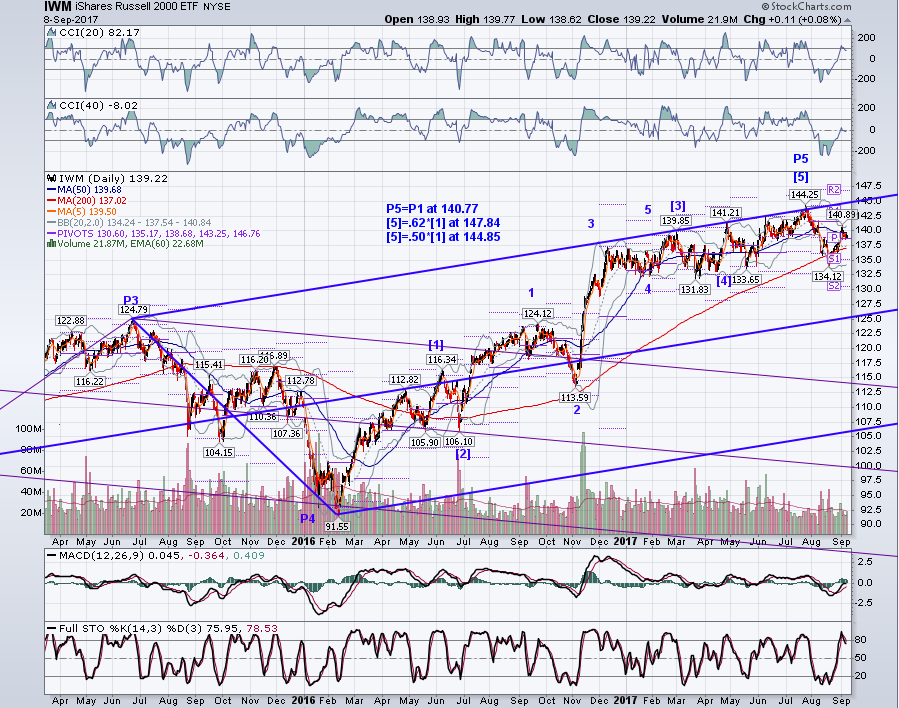Click the '[5]=.50*[1] at 144.85' annotation
Screen dimensions: 899x708
pos(443,237)
